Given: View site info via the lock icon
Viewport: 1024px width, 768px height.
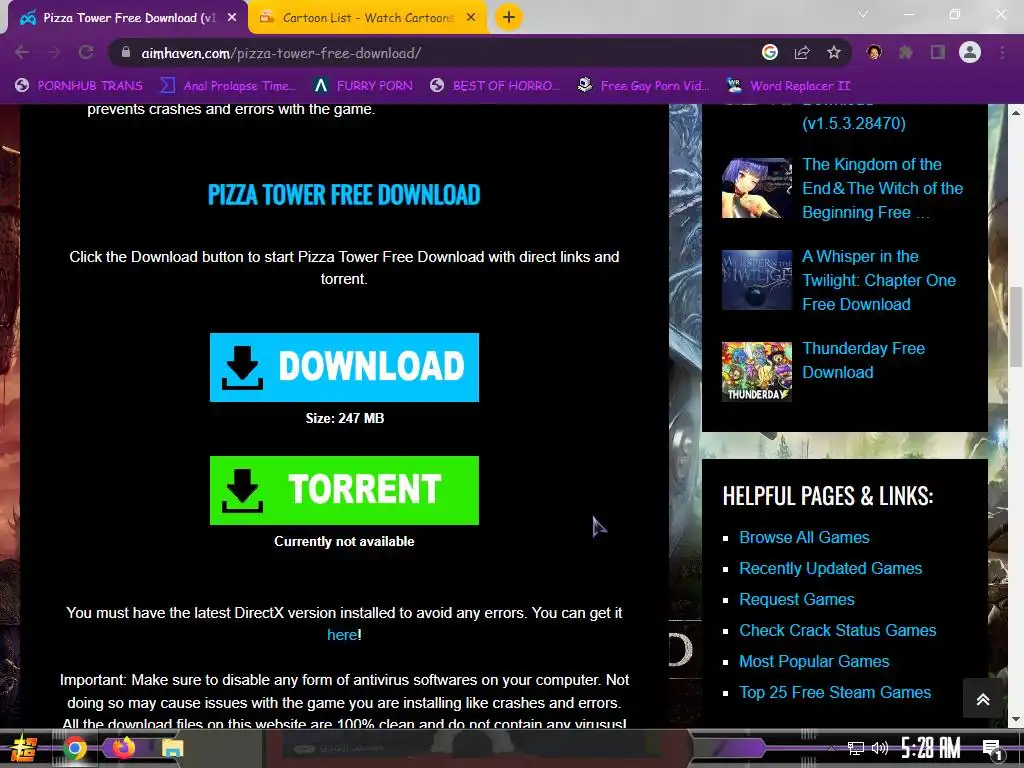Looking at the screenshot, I should pos(126,52).
